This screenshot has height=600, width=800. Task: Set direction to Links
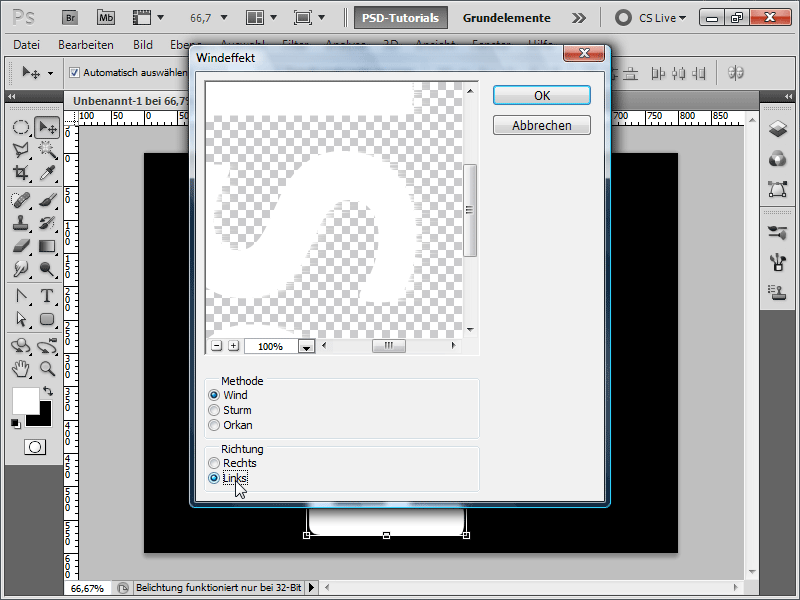pyautogui.click(x=214, y=478)
